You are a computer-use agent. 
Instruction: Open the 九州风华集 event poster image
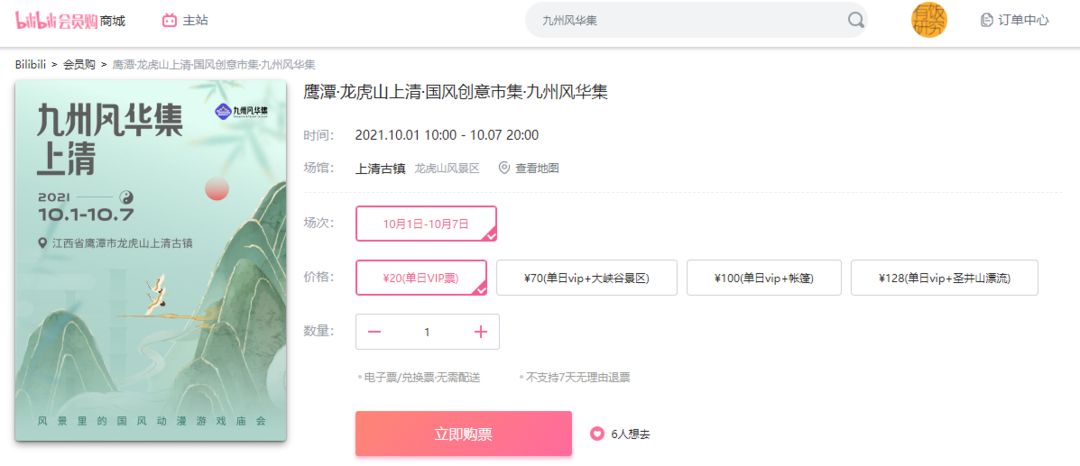[151, 260]
